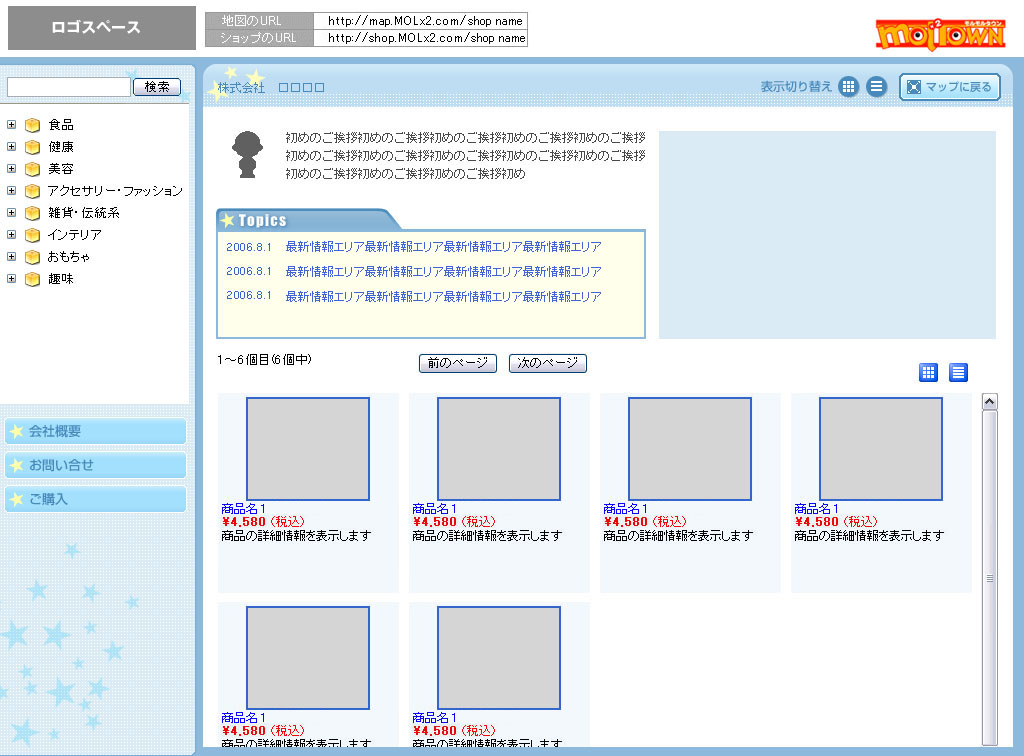Click the 検索 search button
Image resolution: width=1024 pixels, height=756 pixels.
point(157,87)
